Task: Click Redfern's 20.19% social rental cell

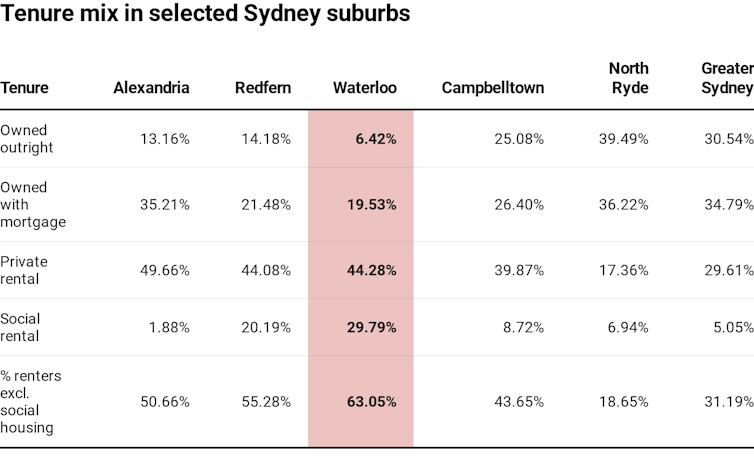Action: 267,327
